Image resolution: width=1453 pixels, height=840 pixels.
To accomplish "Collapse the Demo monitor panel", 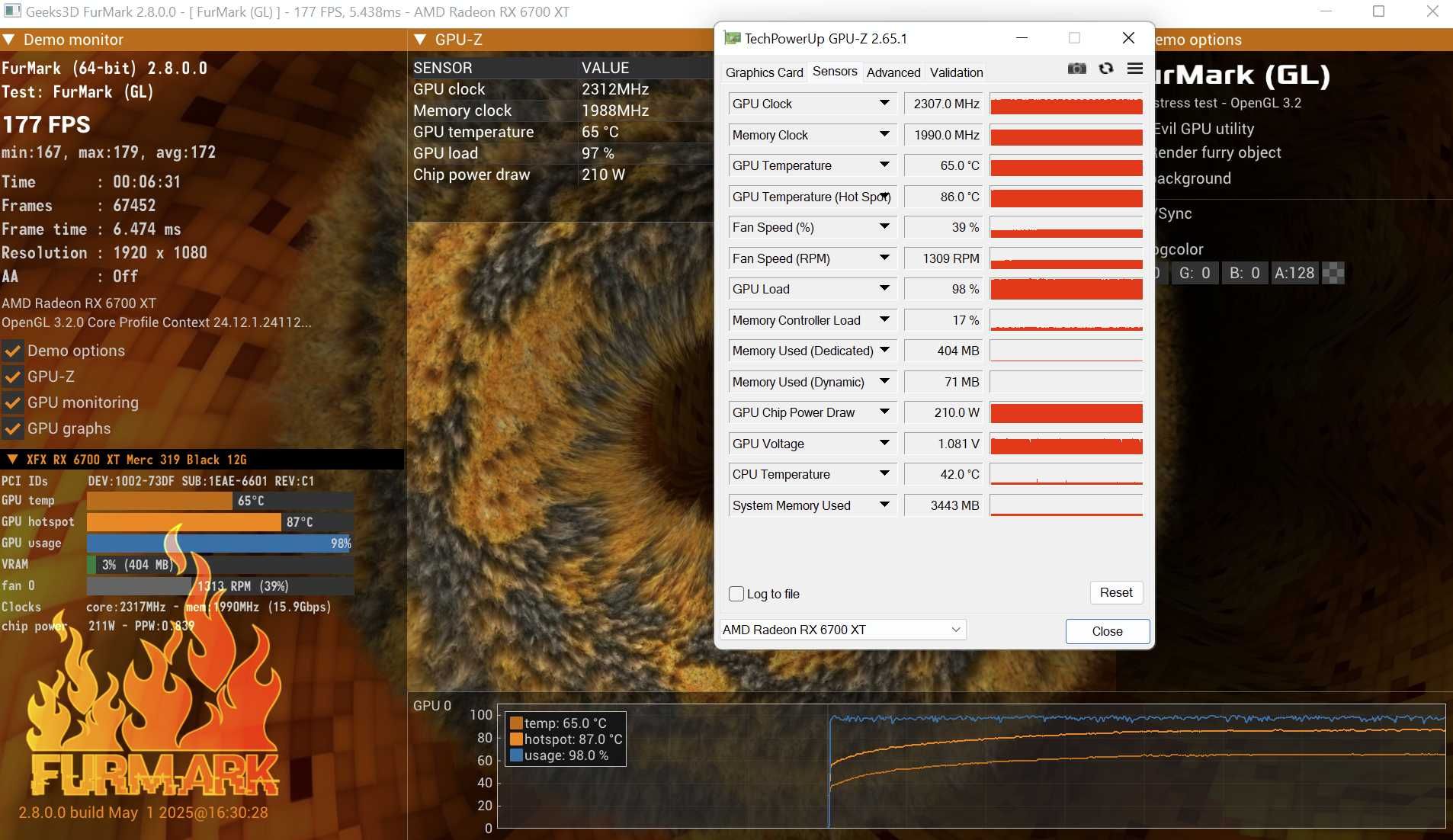I will point(8,40).
